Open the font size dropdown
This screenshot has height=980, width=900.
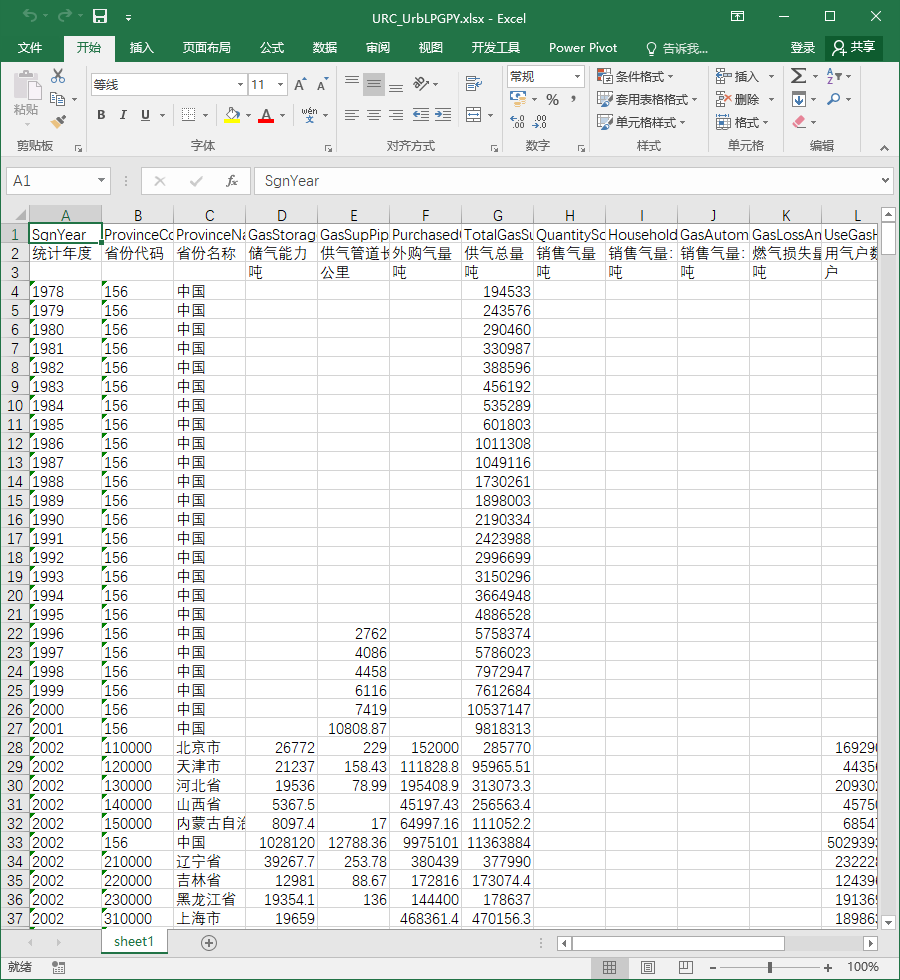[x=281, y=84]
